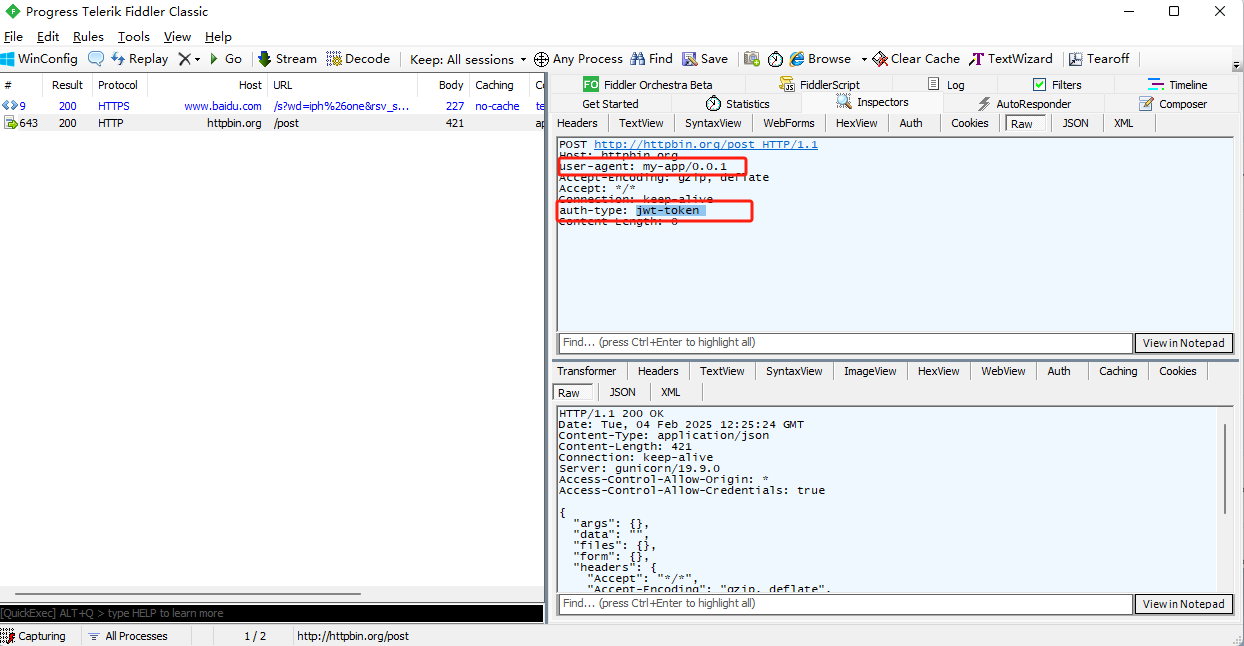Click View in Notepad for request
Screen dimensions: 1244x646
tap(1183, 343)
